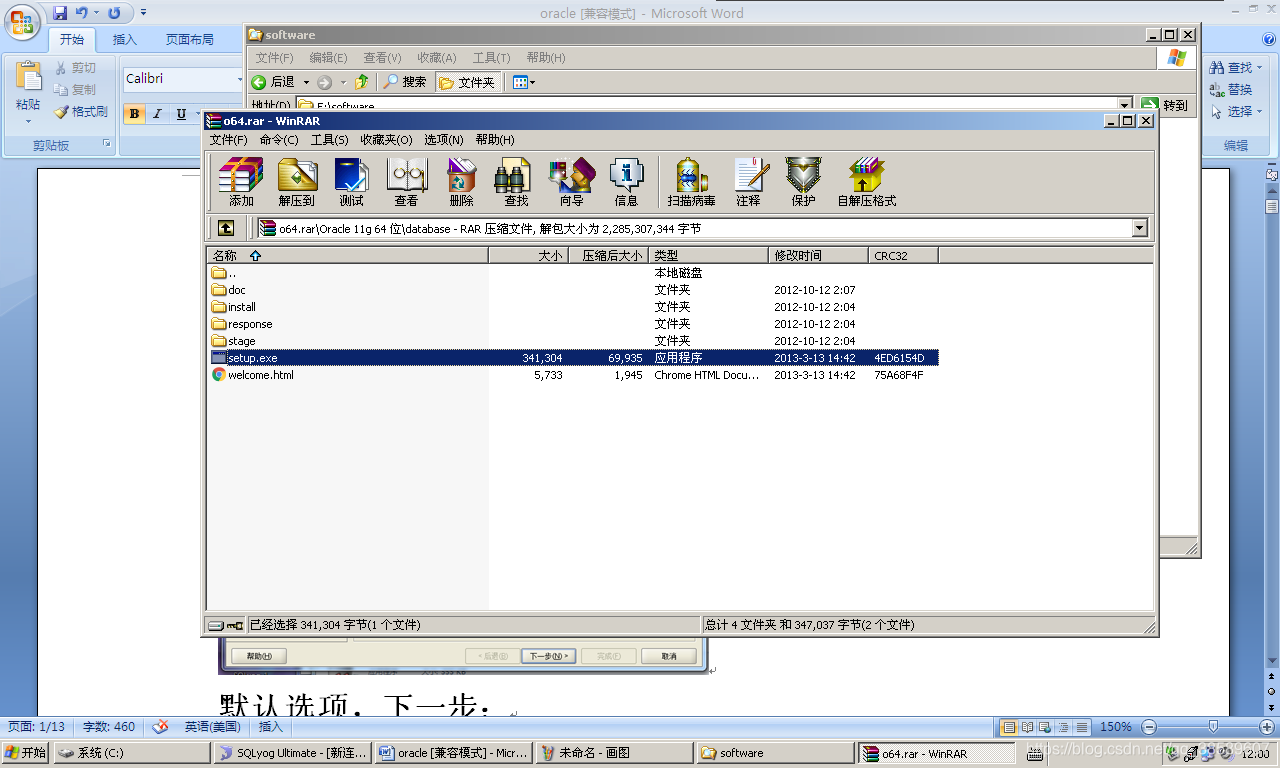The image size is (1280, 768).
Task: Open the Undo history dropdown arrow in Word
Action: tap(96, 13)
